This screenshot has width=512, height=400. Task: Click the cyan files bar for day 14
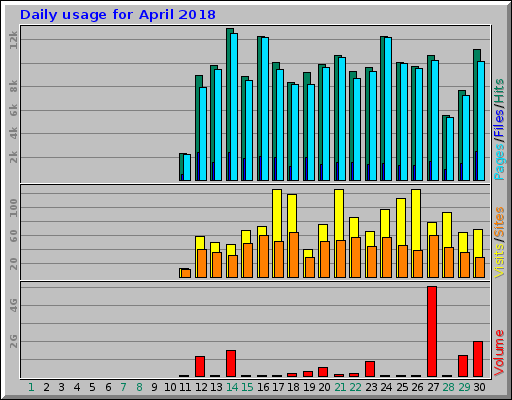(234, 107)
